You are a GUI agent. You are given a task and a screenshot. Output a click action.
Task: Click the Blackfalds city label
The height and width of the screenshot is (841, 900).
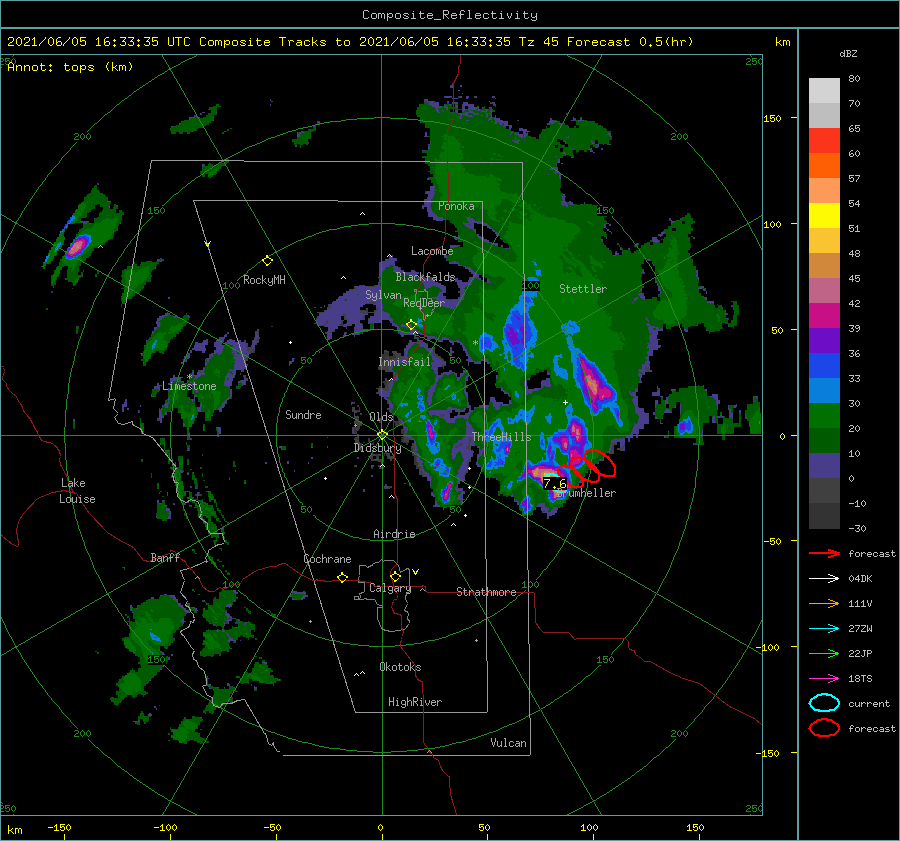[x=425, y=277]
